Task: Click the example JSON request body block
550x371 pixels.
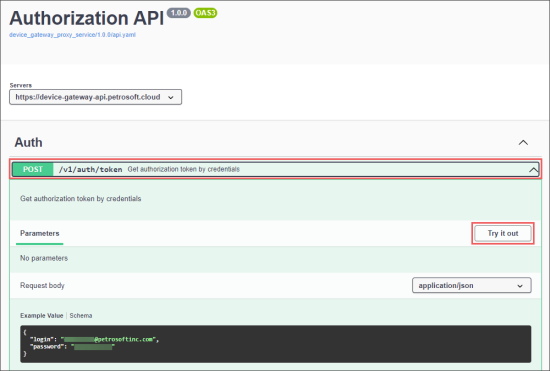Action: (276, 344)
